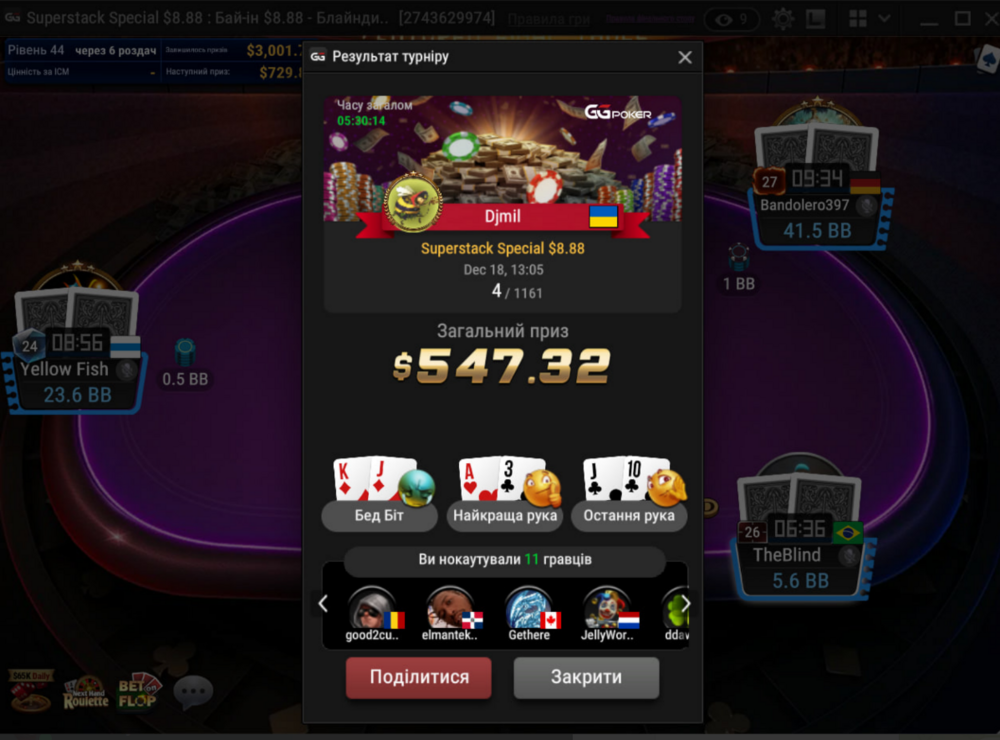Image resolution: width=1000 pixels, height=740 pixels.
Task: Open the settings gear in title bar
Action: pyautogui.click(x=783, y=19)
